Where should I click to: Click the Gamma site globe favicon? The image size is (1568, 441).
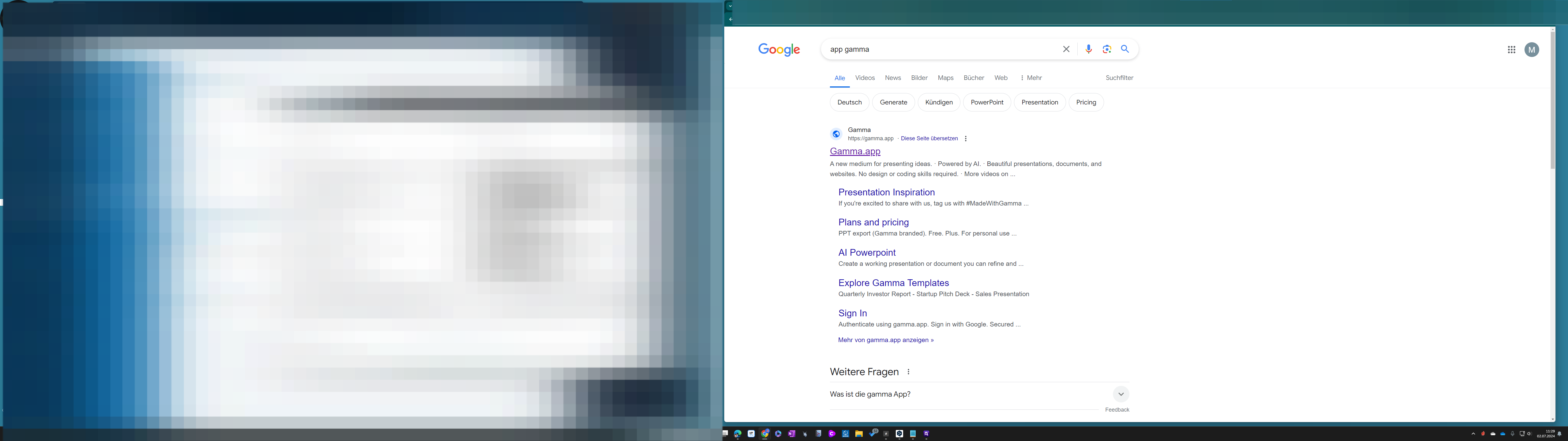coord(836,134)
